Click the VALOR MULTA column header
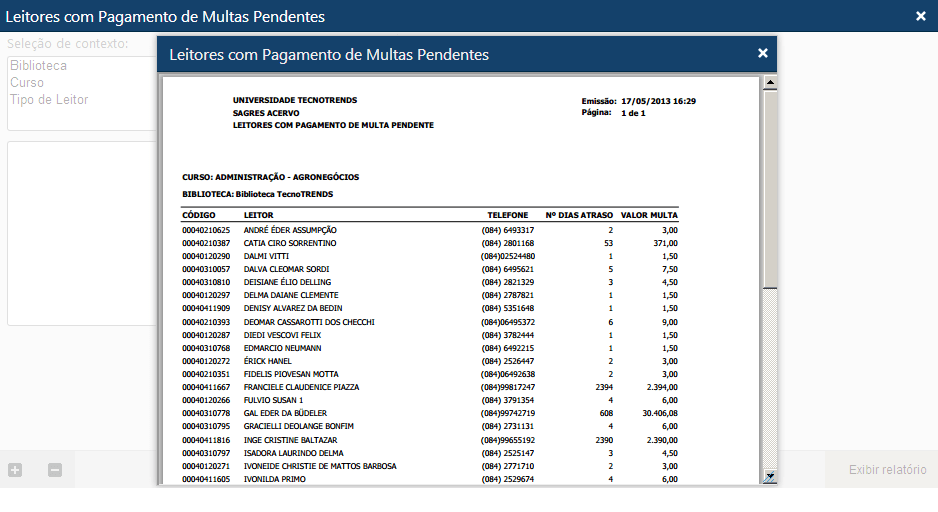 coord(649,215)
